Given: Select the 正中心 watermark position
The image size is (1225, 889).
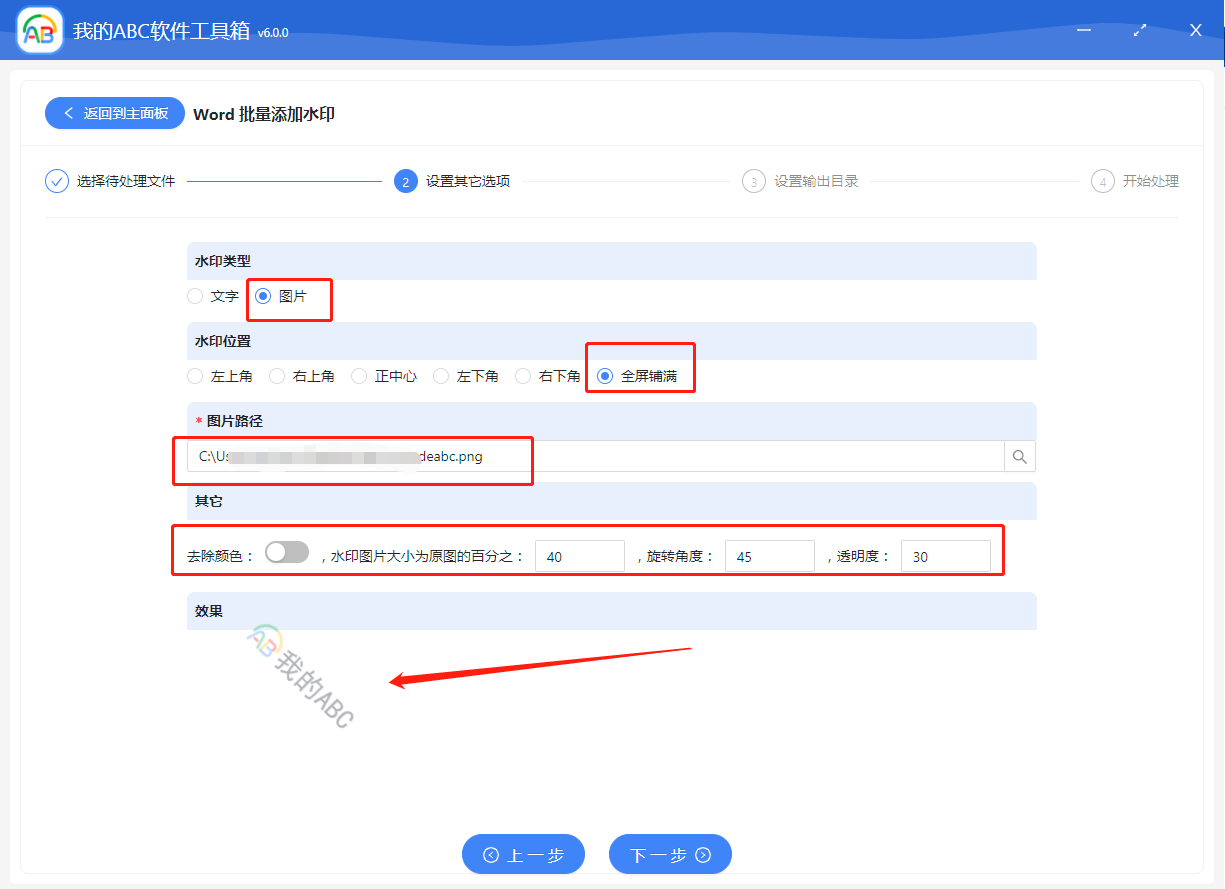Looking at the screenshot, I should [x=358, y=375].
